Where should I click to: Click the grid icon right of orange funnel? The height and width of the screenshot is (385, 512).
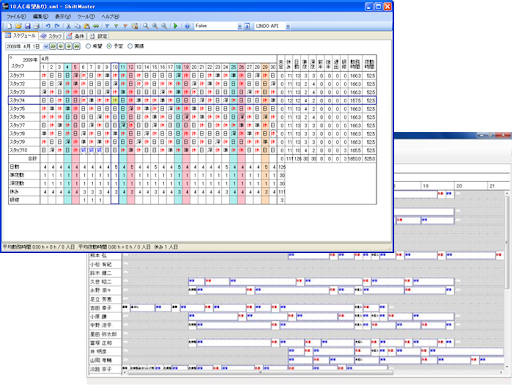tap(135, 26)
